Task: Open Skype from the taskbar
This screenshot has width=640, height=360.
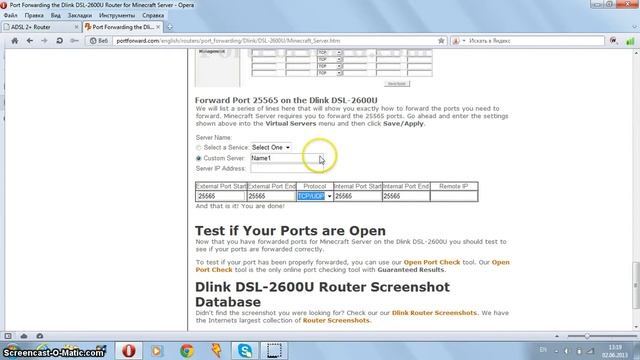Action: 245,351
